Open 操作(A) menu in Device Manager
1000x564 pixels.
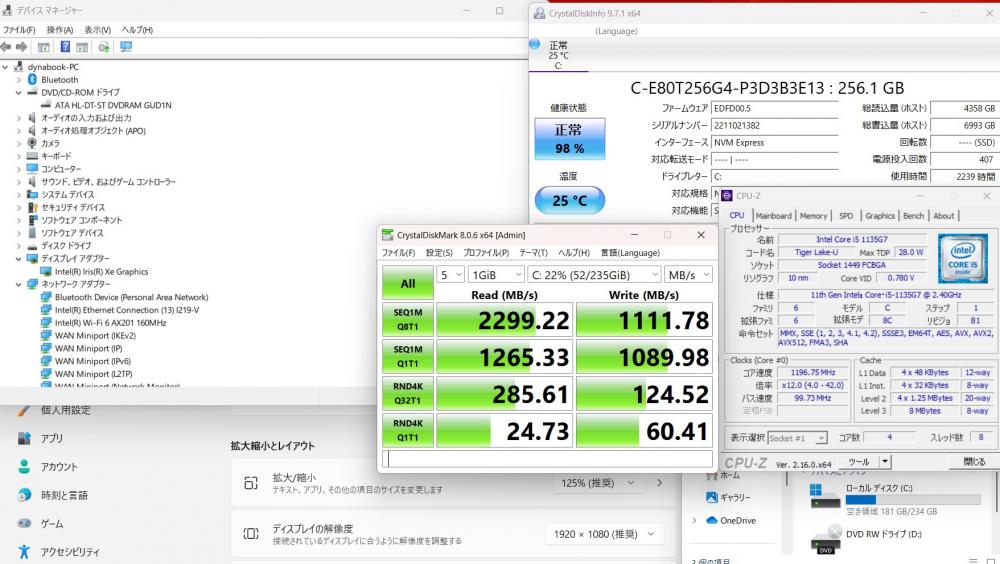click(x=59, y=29)
